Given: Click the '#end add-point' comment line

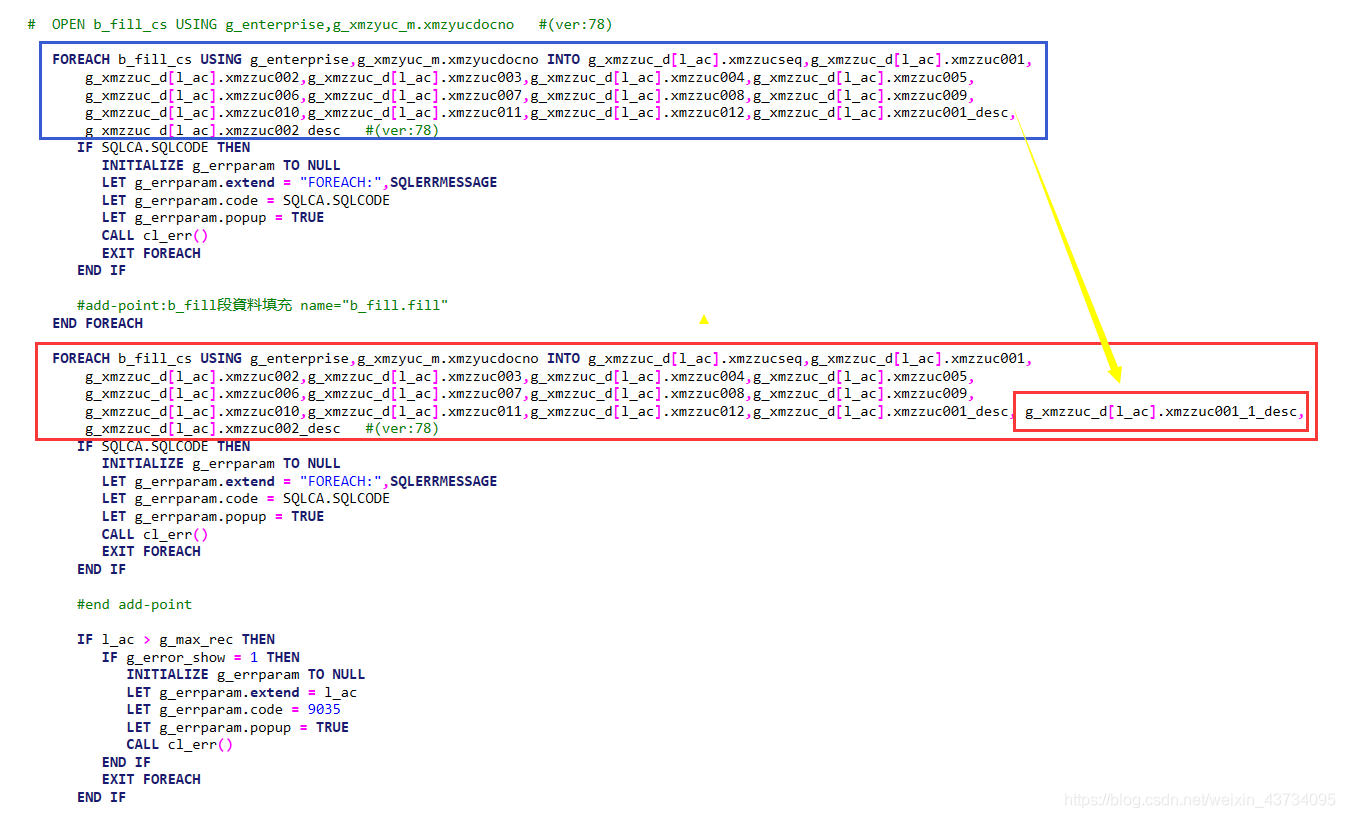Looking at the screenshot, I should (134, 604).
